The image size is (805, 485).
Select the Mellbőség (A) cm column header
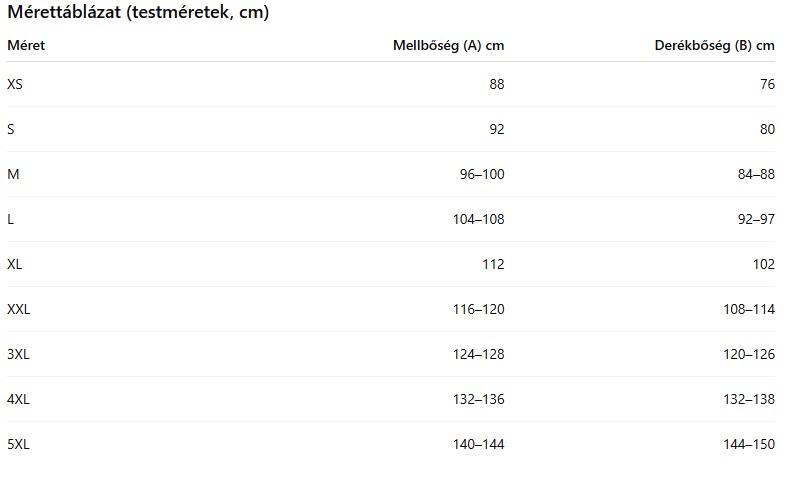[x=448, y=45]
